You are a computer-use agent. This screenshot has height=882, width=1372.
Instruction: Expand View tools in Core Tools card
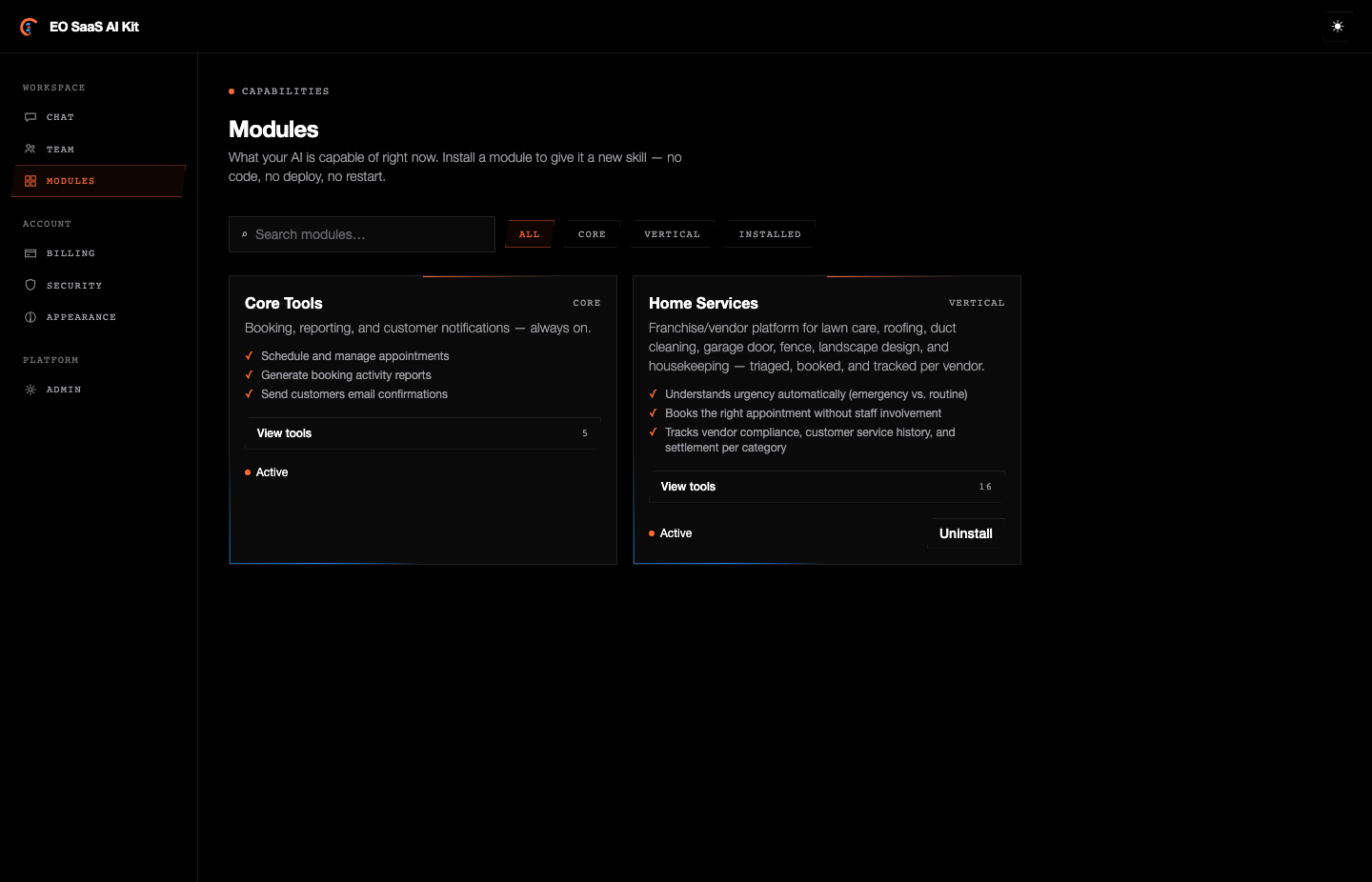(x=423, y=433)
